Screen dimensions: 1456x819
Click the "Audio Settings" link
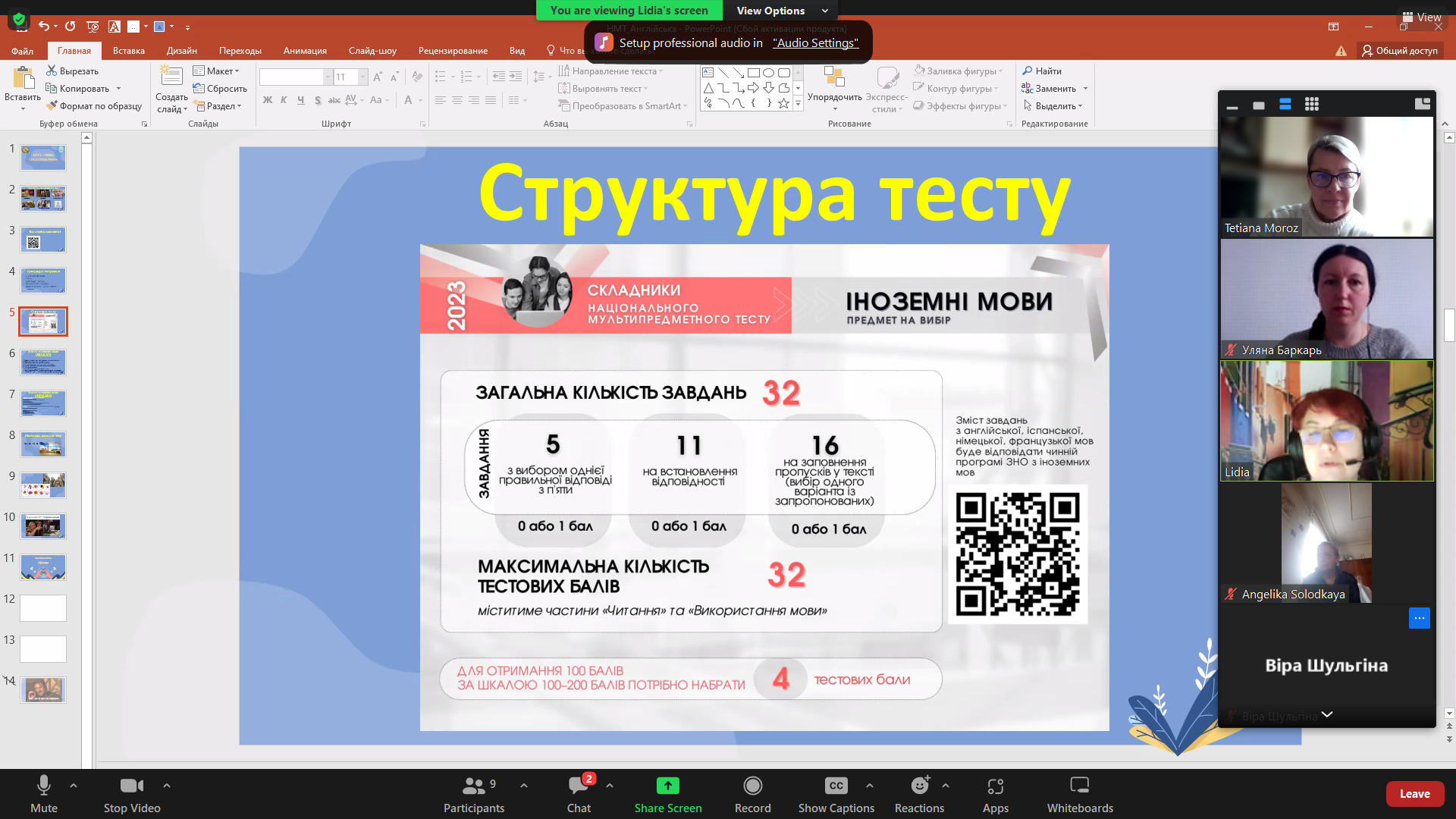[815, 42]
